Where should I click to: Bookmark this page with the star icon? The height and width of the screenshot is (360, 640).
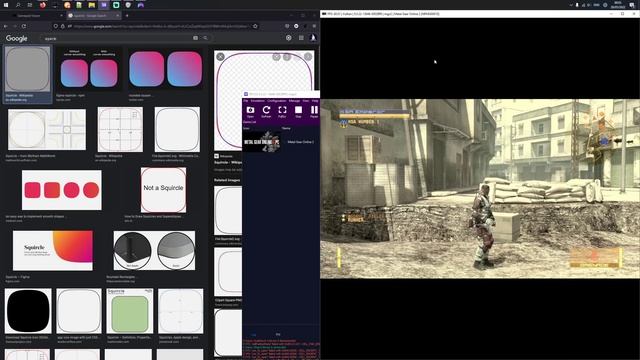pyautogui.click(x=255, y=26)
